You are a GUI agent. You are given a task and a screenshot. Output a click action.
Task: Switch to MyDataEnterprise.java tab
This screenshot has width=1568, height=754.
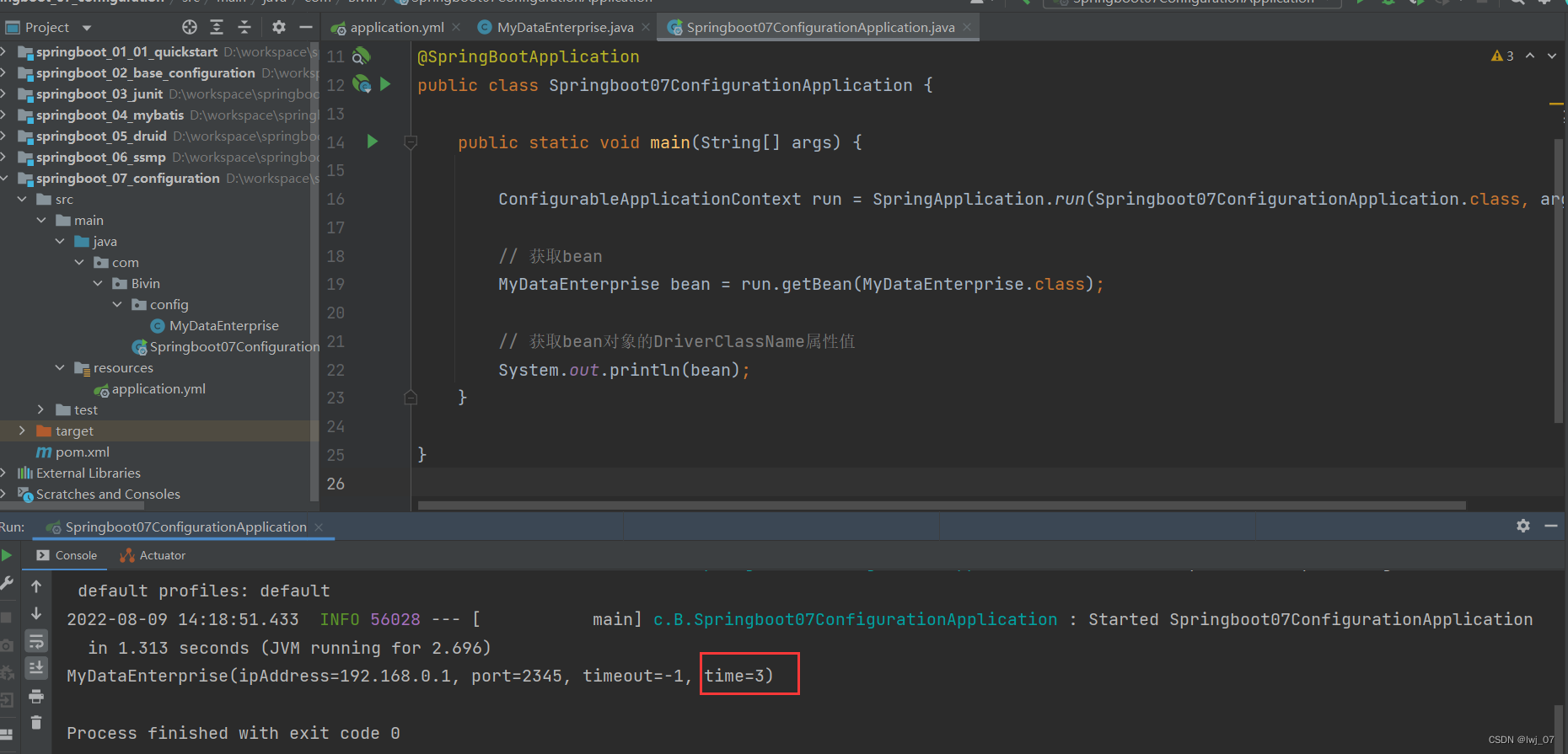pos(564,28)
